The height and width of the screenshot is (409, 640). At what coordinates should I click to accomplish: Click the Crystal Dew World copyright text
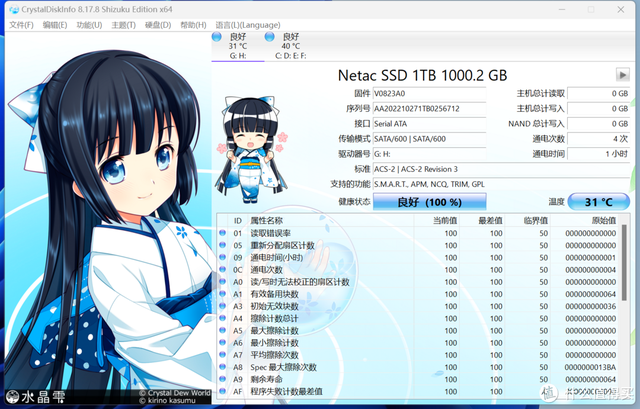175,393
